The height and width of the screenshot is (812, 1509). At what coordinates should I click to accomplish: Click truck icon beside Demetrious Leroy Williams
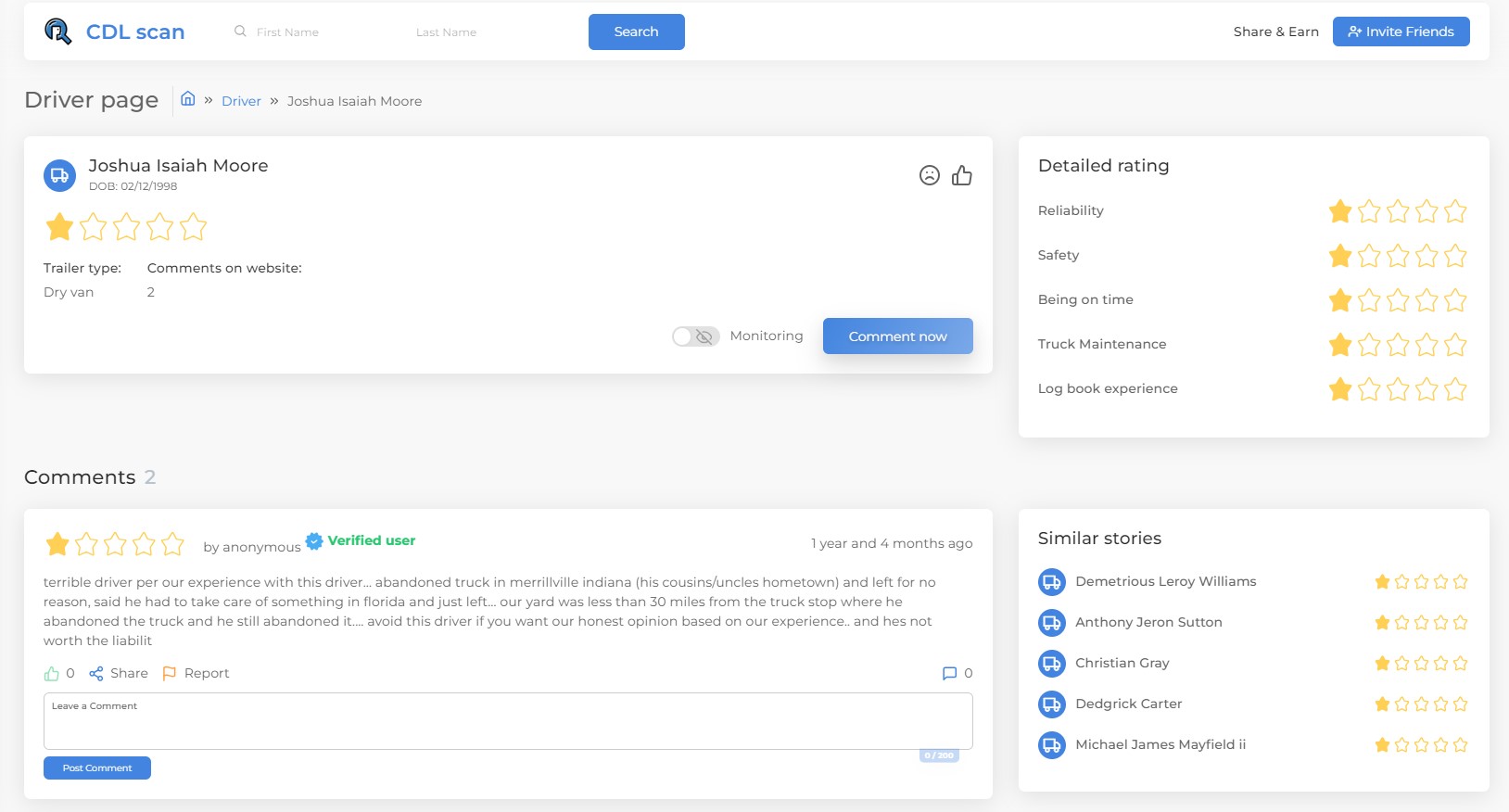pyautogui.click(x=1051, y=582)
